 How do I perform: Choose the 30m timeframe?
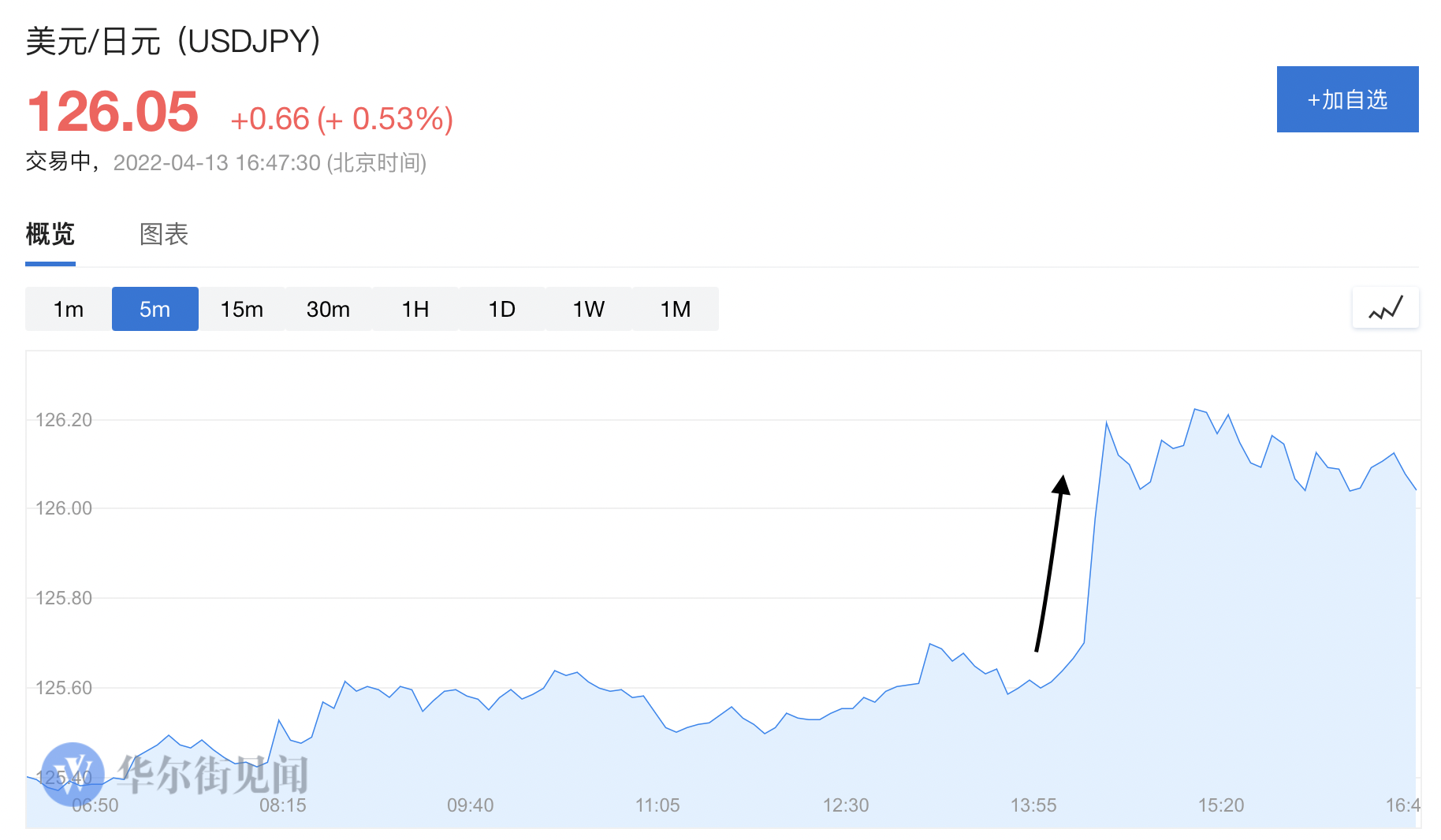328,309
